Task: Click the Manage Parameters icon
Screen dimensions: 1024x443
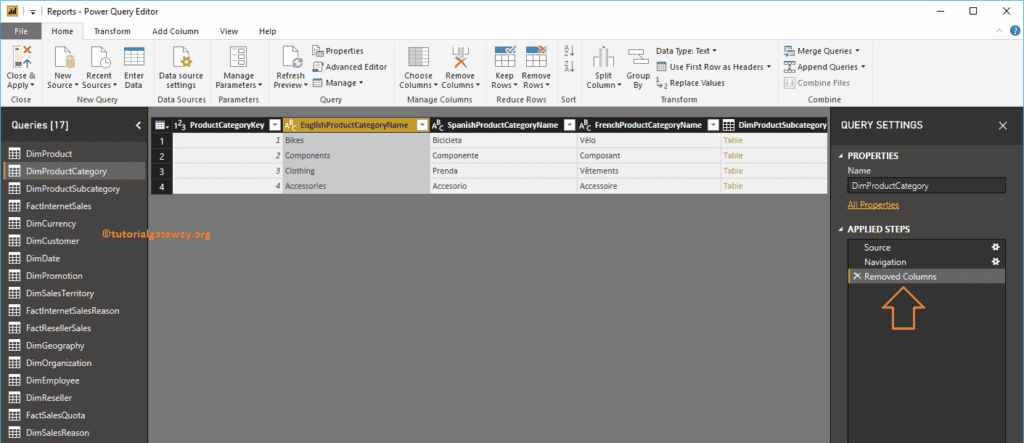Action: pyautogui.click(x=238, y=57)
